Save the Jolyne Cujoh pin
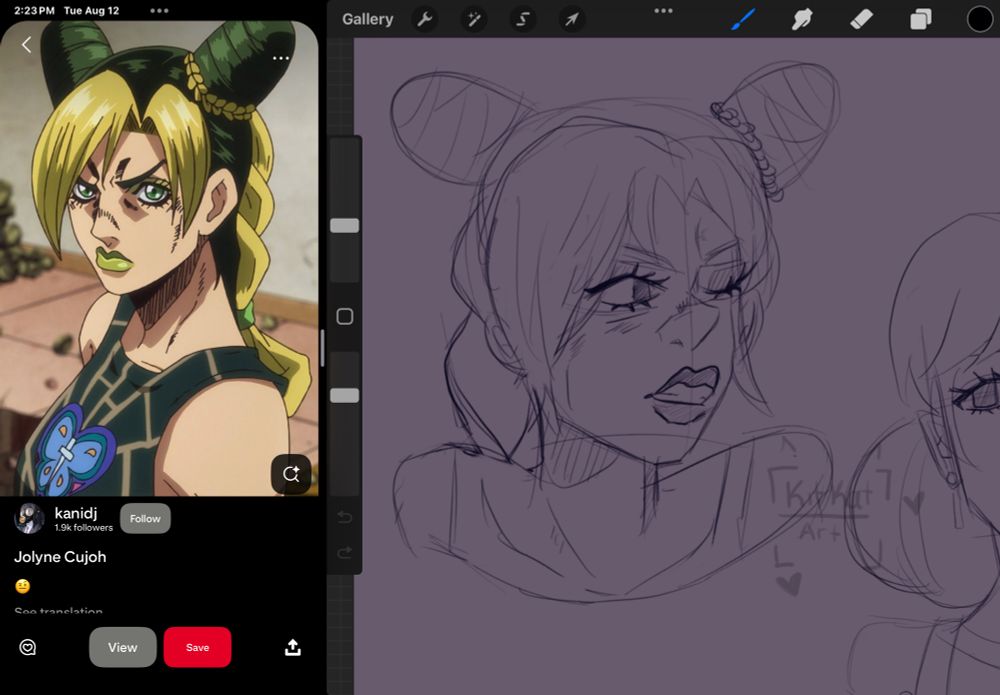Screen dimensions: 1000x695 coord(198,647)
